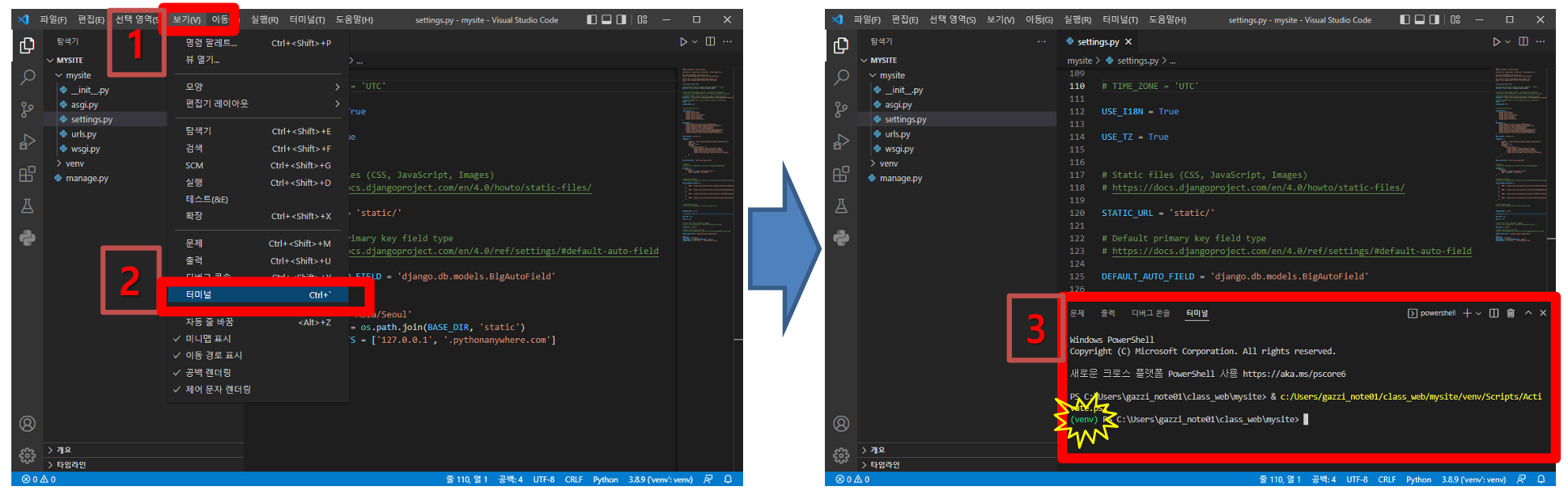The height and width of the screenshot is (495, 1568).
Task: Open Search icon in left window activity bar
Action: pyautogui.click(x=28, y=78)
